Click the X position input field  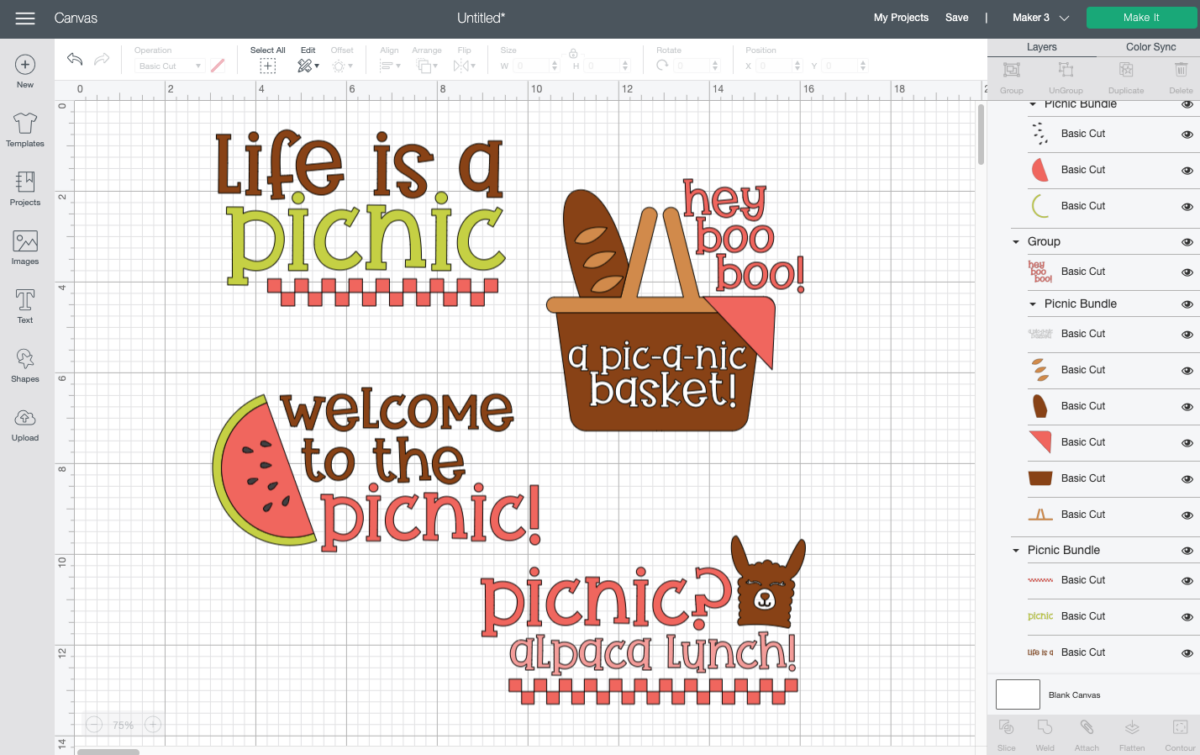(780, 66)
